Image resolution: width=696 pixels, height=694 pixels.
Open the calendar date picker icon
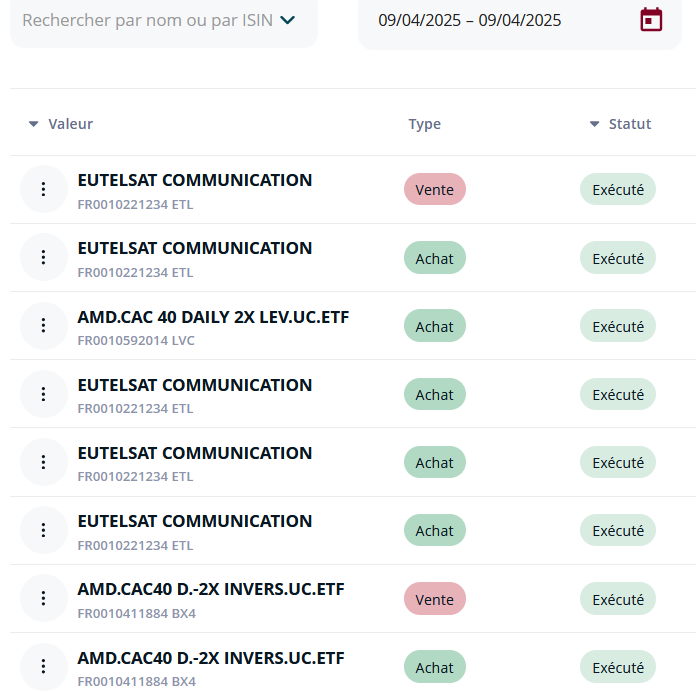click(x=651, y=20)
